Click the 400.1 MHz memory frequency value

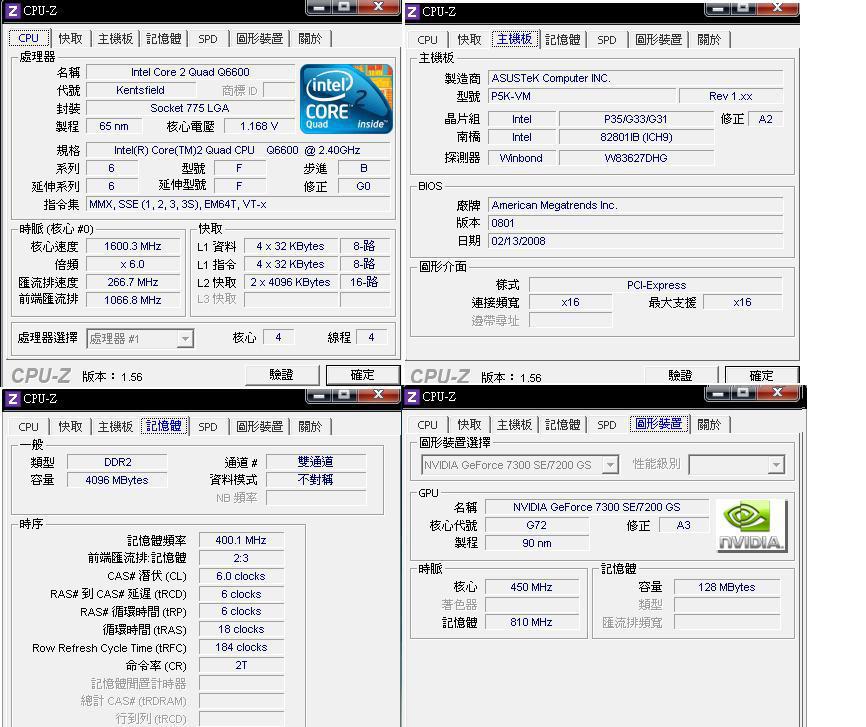point(241,540)
